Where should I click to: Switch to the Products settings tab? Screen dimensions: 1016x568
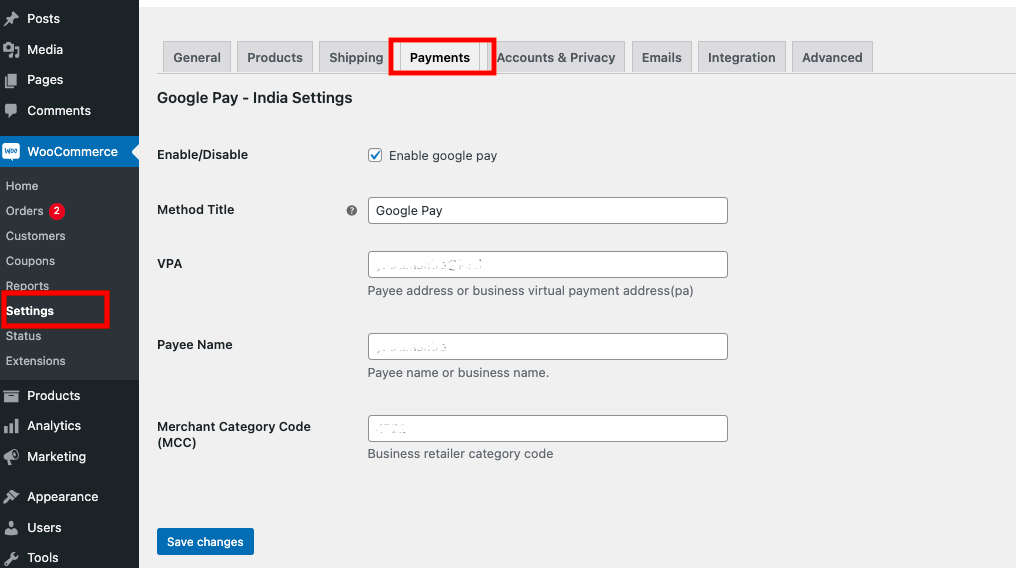(x=275, y=58)
